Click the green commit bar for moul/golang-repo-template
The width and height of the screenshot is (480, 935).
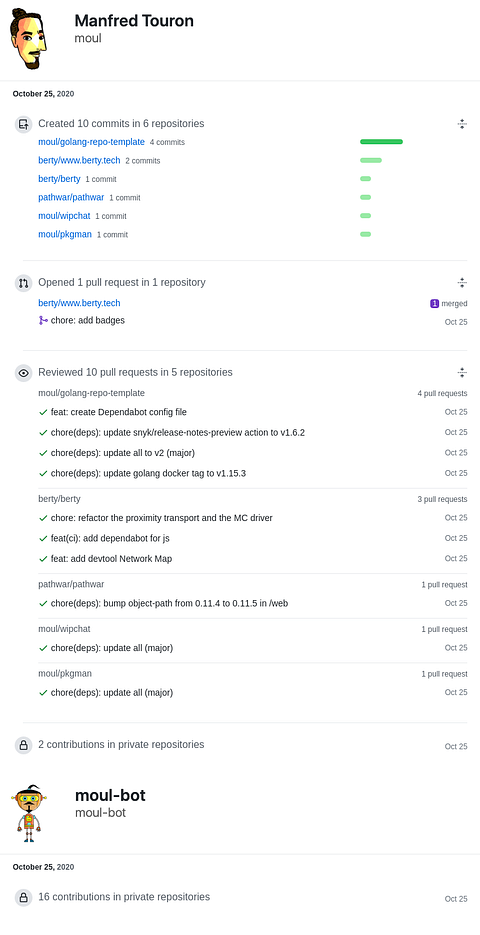click(x=382, y=142)
